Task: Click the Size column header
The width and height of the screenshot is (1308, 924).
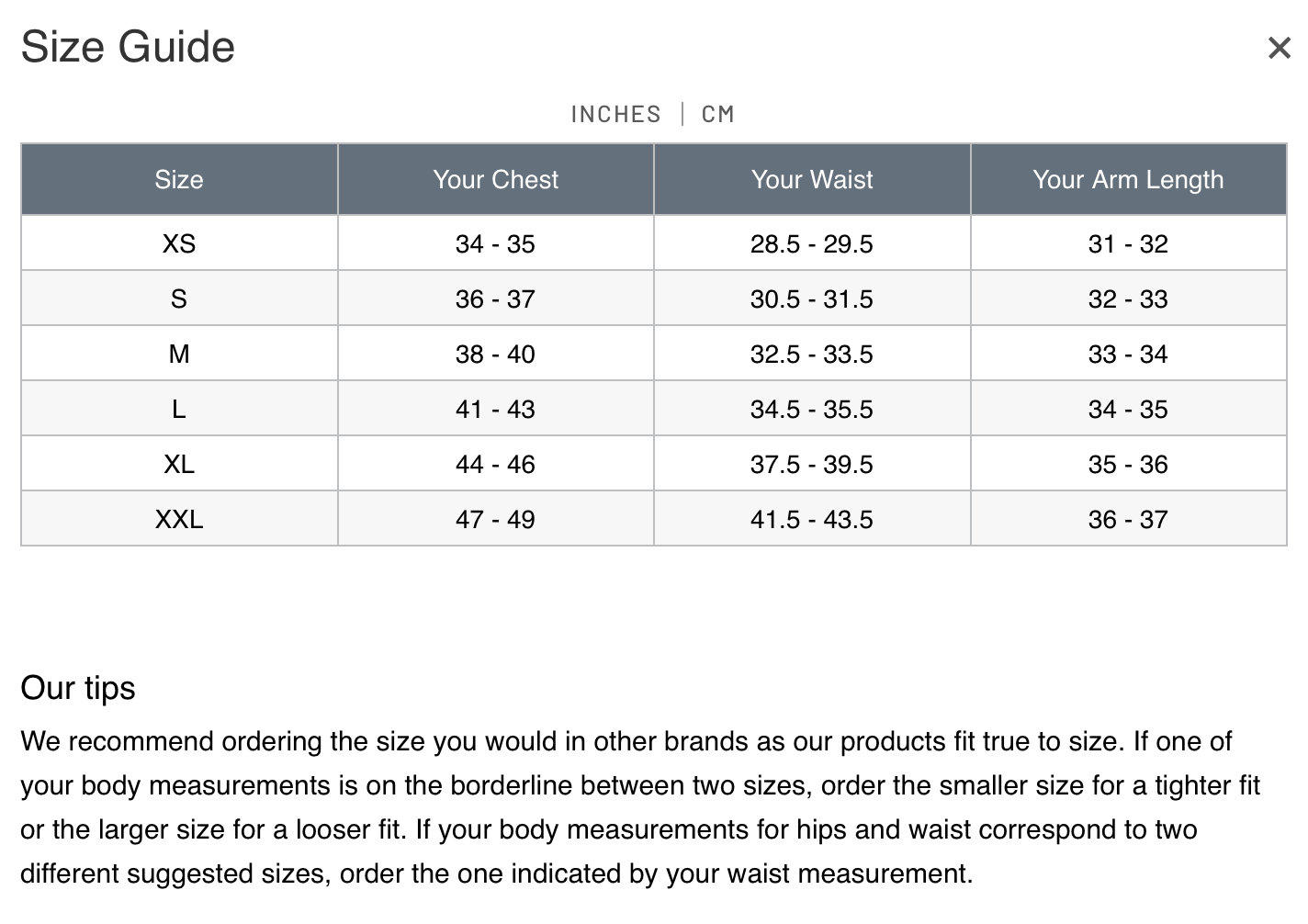Action: tap(179, 179)
